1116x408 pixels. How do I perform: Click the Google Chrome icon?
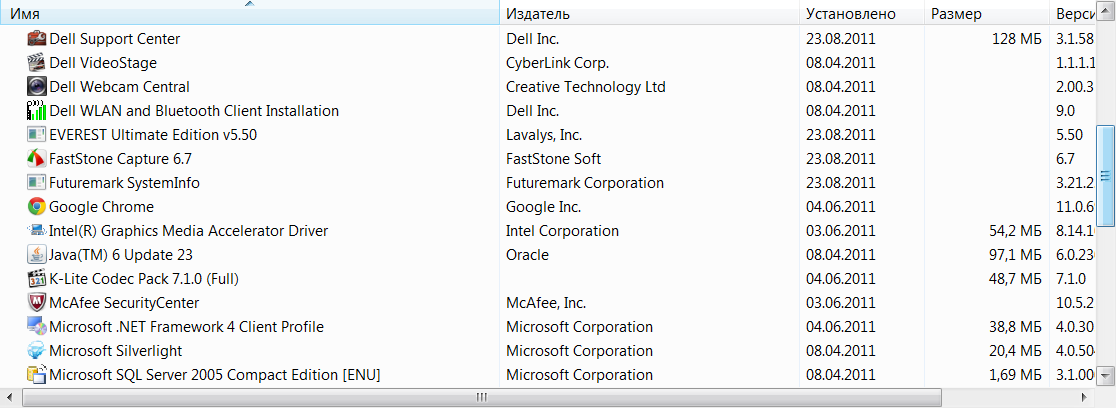[x=37, y=207]
